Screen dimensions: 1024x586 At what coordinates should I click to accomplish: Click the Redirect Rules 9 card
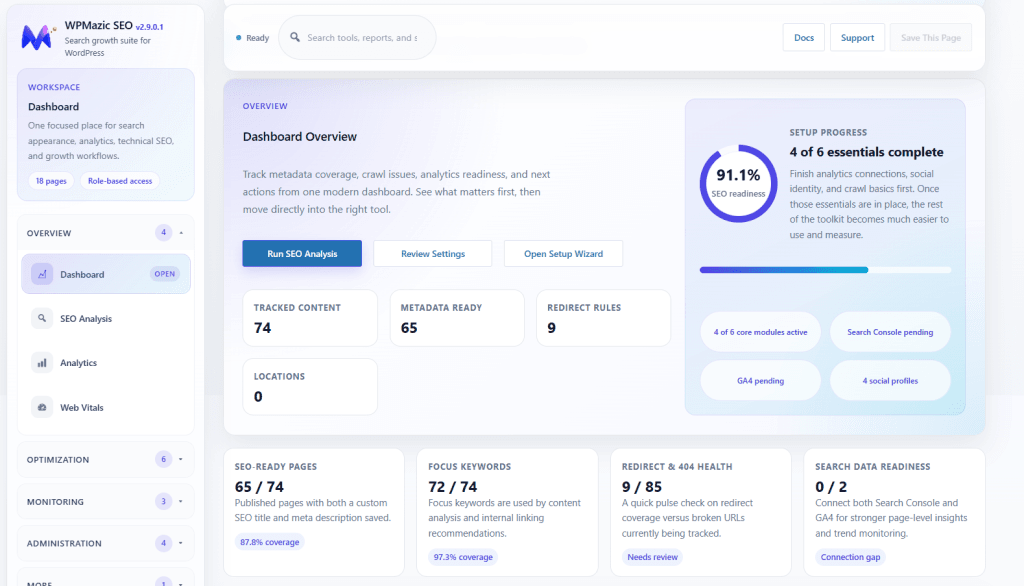click(603, 318)
